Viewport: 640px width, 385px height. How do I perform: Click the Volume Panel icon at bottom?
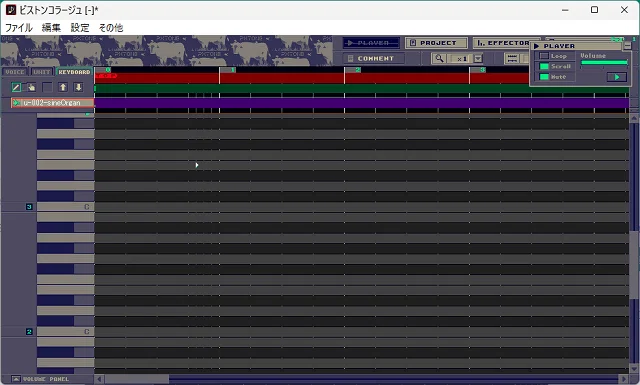[x=16, y=379]
